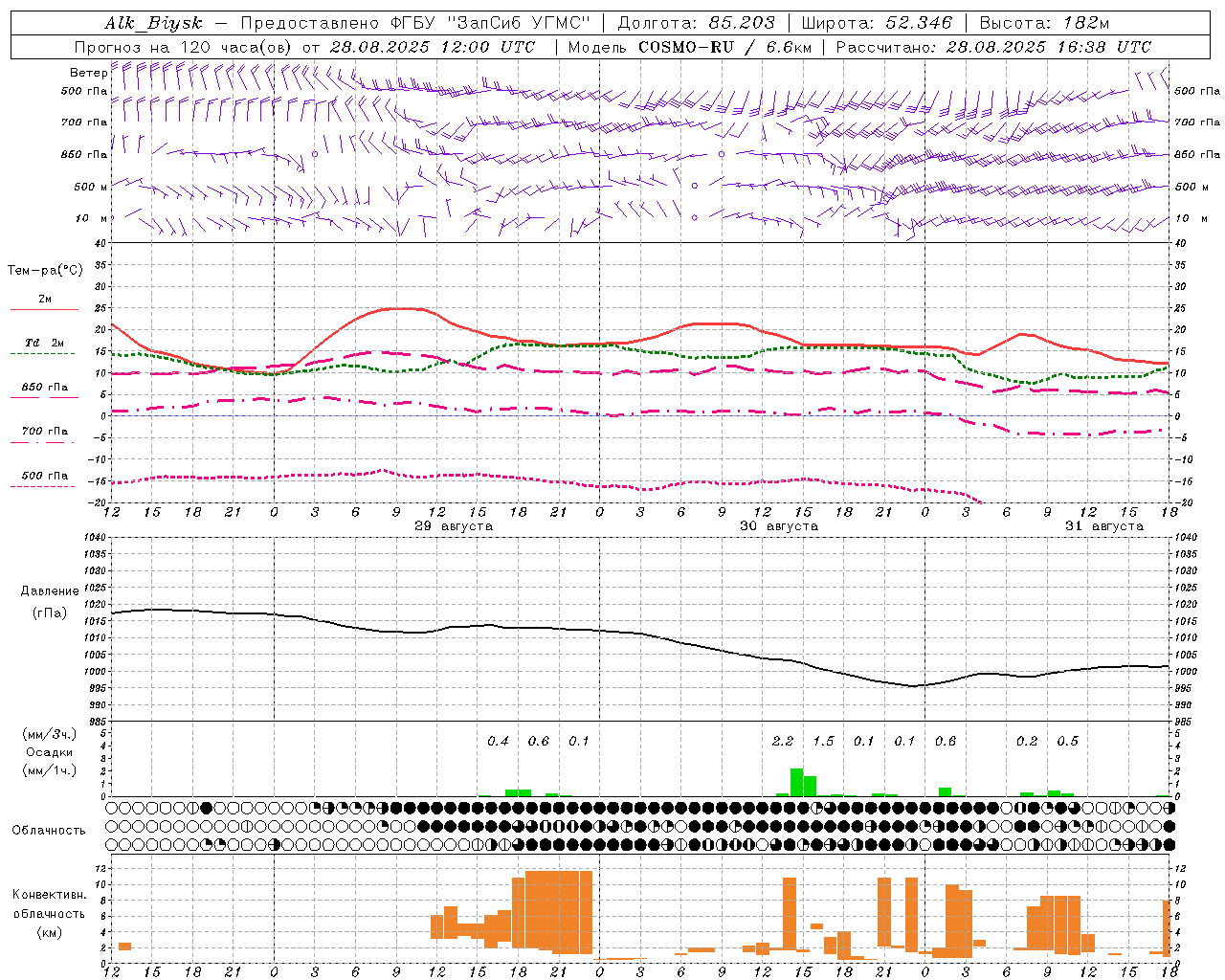Click the Модель COSMO-RU / 6.6км label

tap(690, 47)
